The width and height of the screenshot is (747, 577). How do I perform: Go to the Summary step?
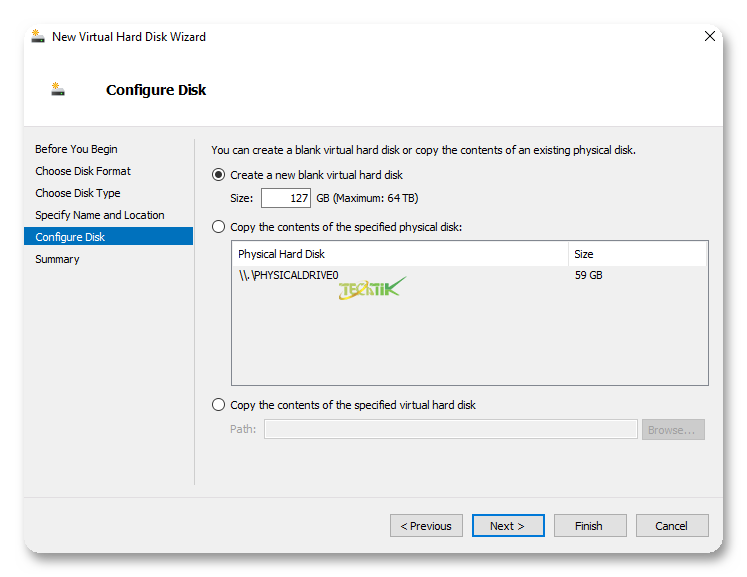tap(57, 259)
